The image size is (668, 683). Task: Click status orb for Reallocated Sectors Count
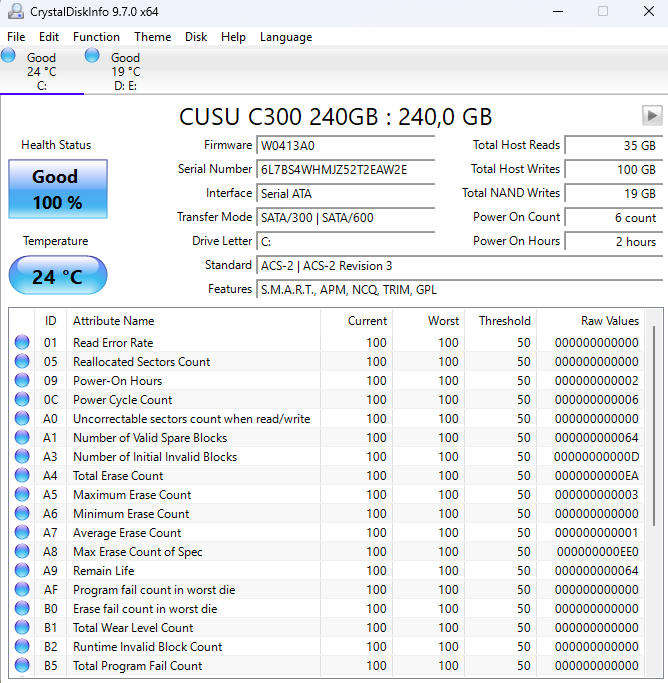[22, 362]
